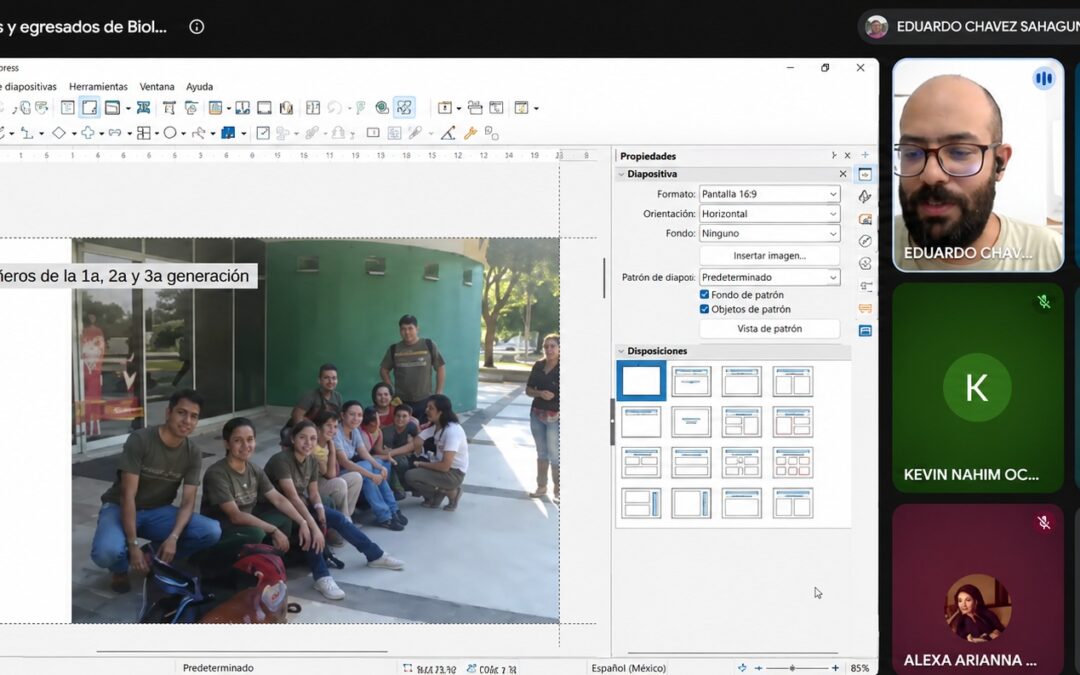Click the Interaction wrench icon
The height and width of the screenshot is (675, 1080).
[470, 133]
